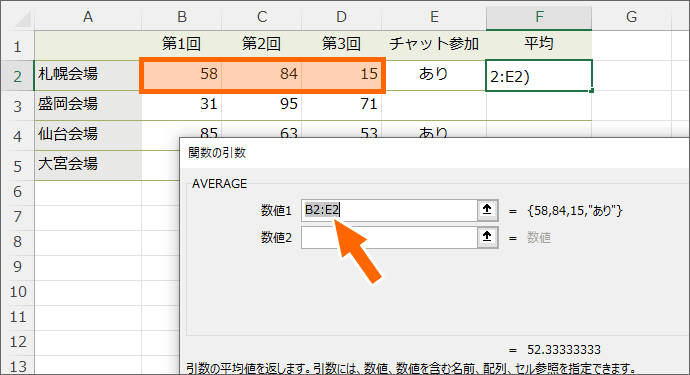Click cell with value 71
Screen dimensions: 690x375
coord(341,106)
